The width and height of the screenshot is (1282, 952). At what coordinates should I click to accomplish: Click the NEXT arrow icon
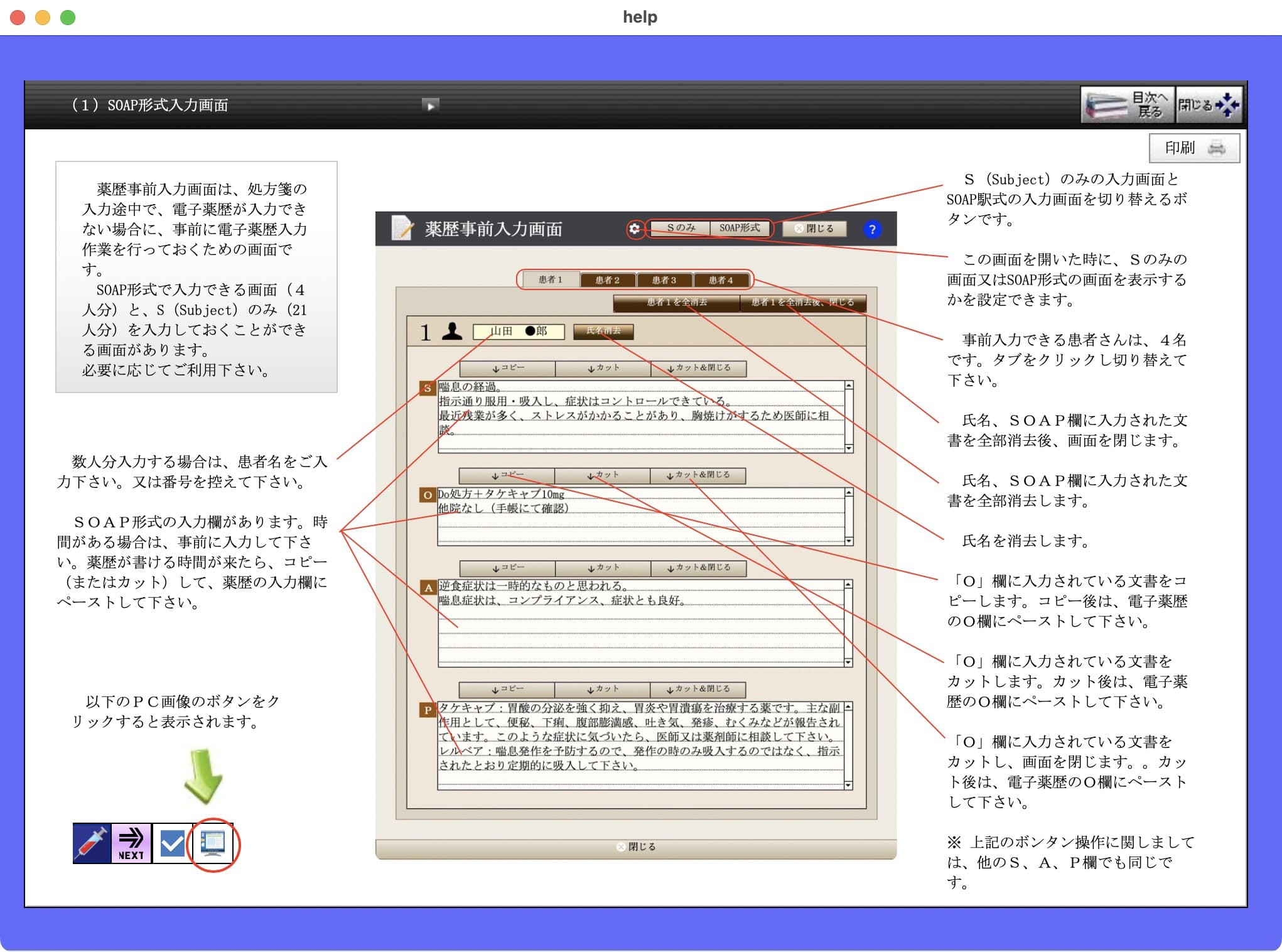click(131, 844)
